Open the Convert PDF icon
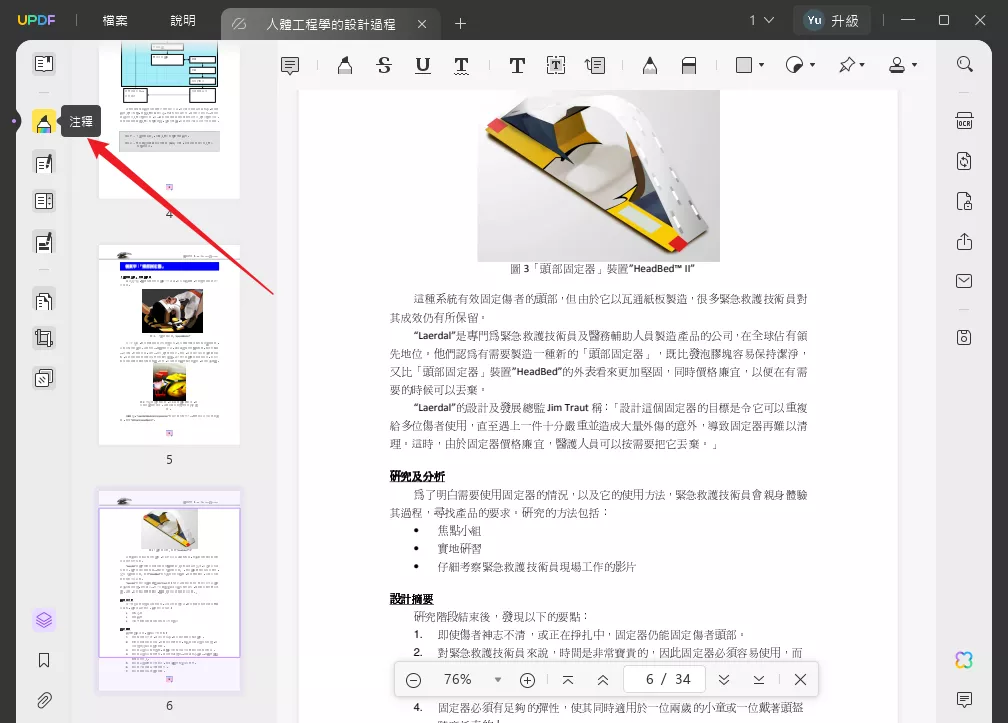Image resolution: width=1008 pixels, height=723 pixels. pos(964,161)
